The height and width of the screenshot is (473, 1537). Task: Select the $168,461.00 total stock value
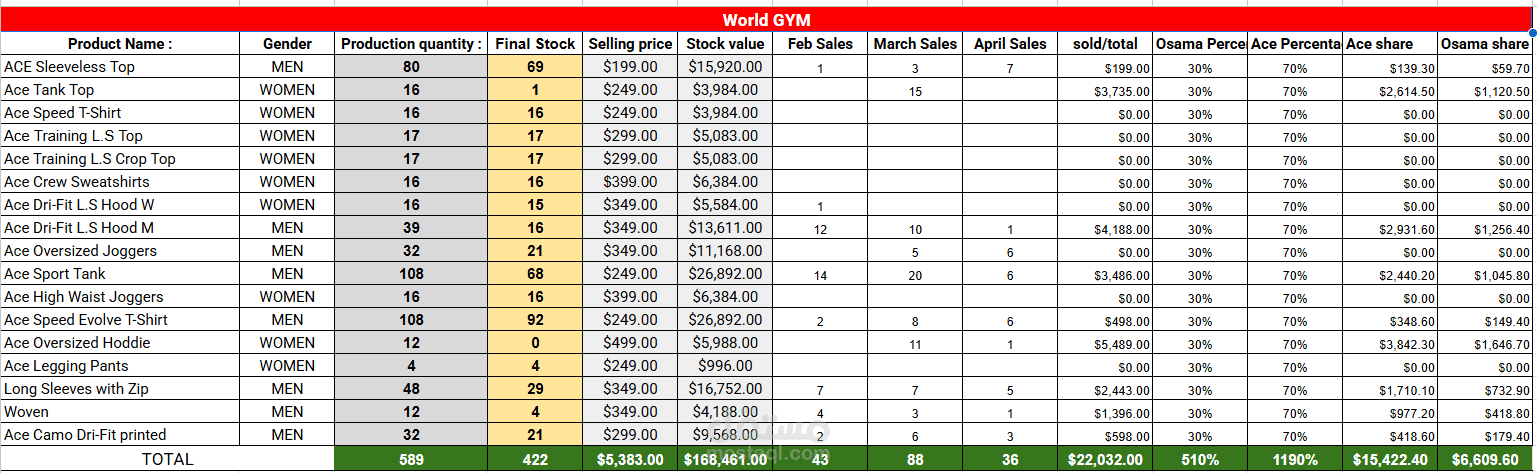pos(725,459)
